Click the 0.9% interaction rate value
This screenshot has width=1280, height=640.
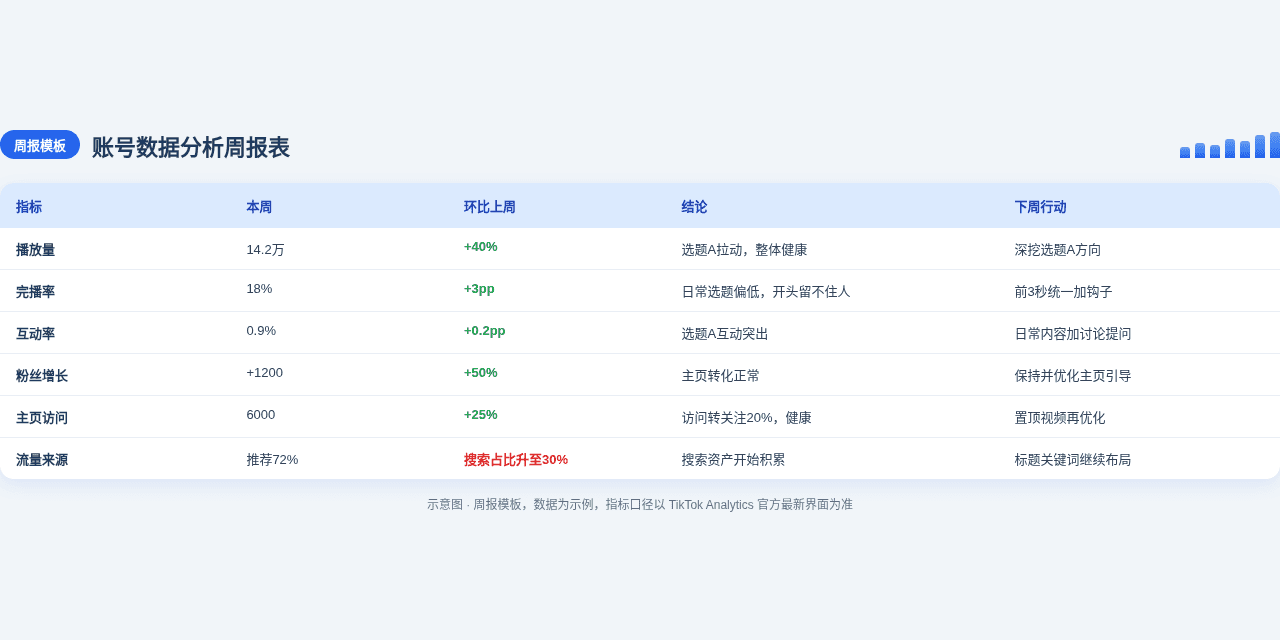[x=261, y=331]
